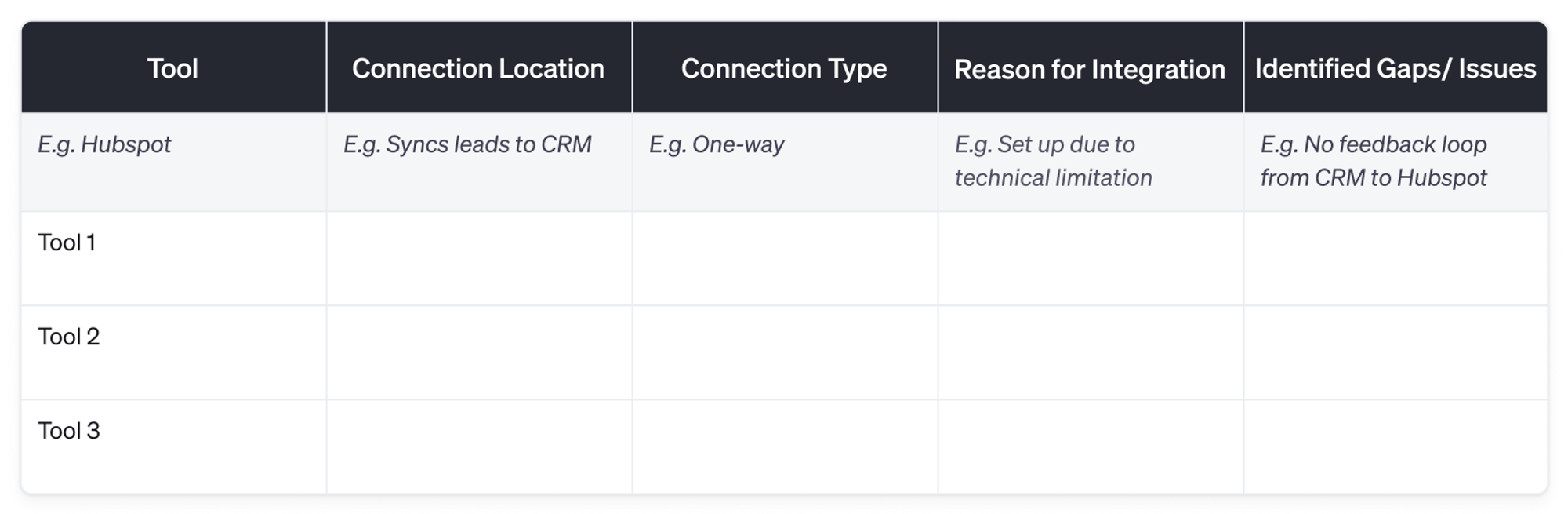Select the E.g. One-way cell
Viewport: 1568px width, 514px height.
(717, 144)
